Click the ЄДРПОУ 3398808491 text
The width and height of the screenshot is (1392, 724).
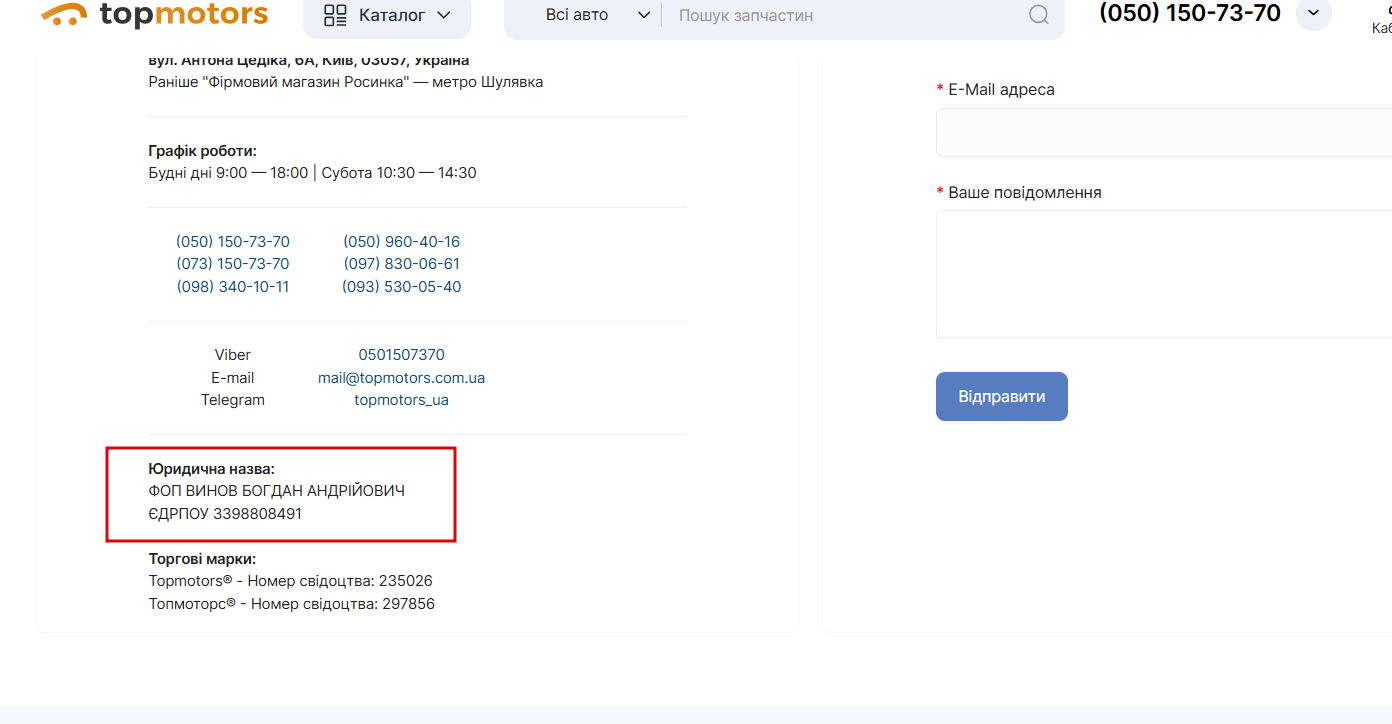point(225,514)
